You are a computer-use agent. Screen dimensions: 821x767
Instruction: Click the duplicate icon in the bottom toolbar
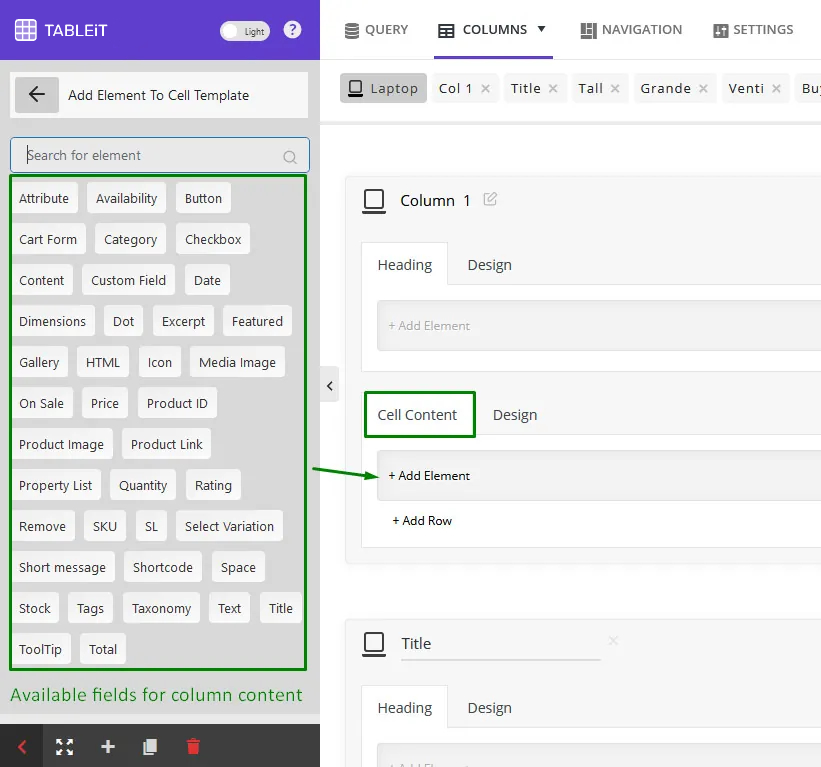(150, 746)
